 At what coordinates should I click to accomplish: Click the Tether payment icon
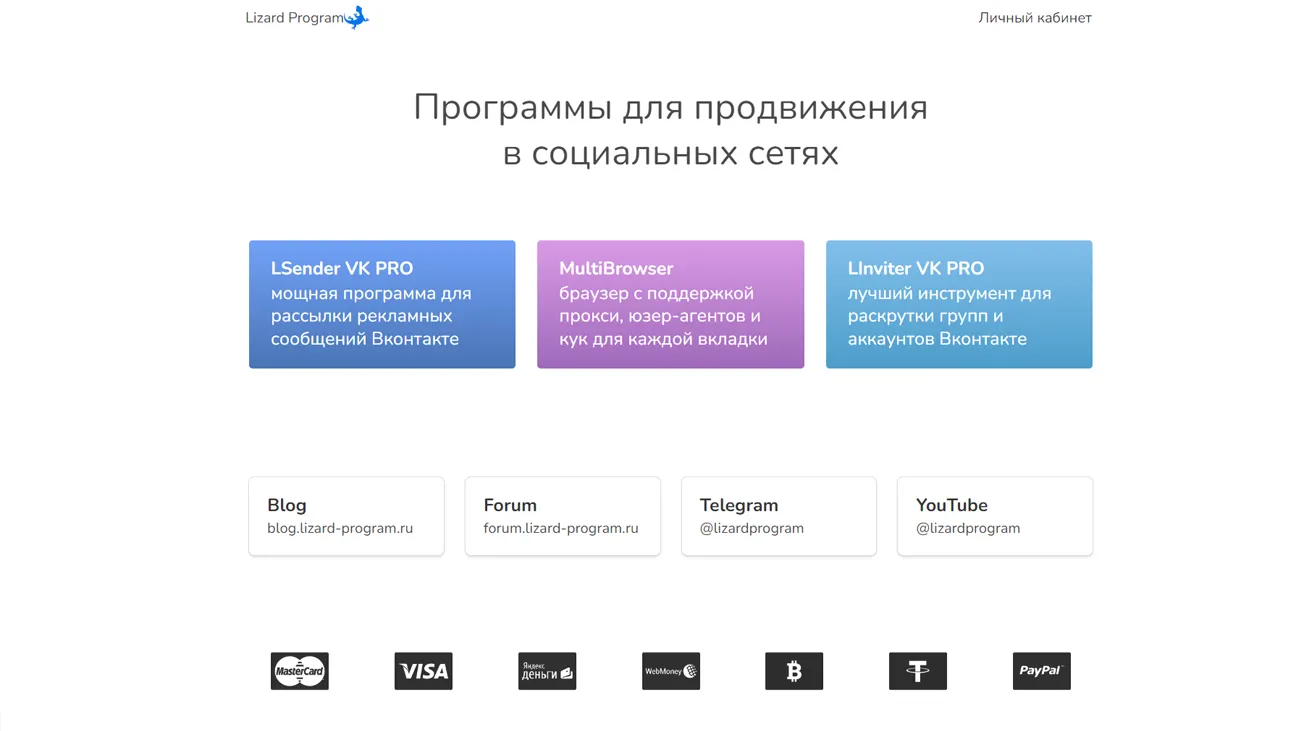(x=918, y=671)
